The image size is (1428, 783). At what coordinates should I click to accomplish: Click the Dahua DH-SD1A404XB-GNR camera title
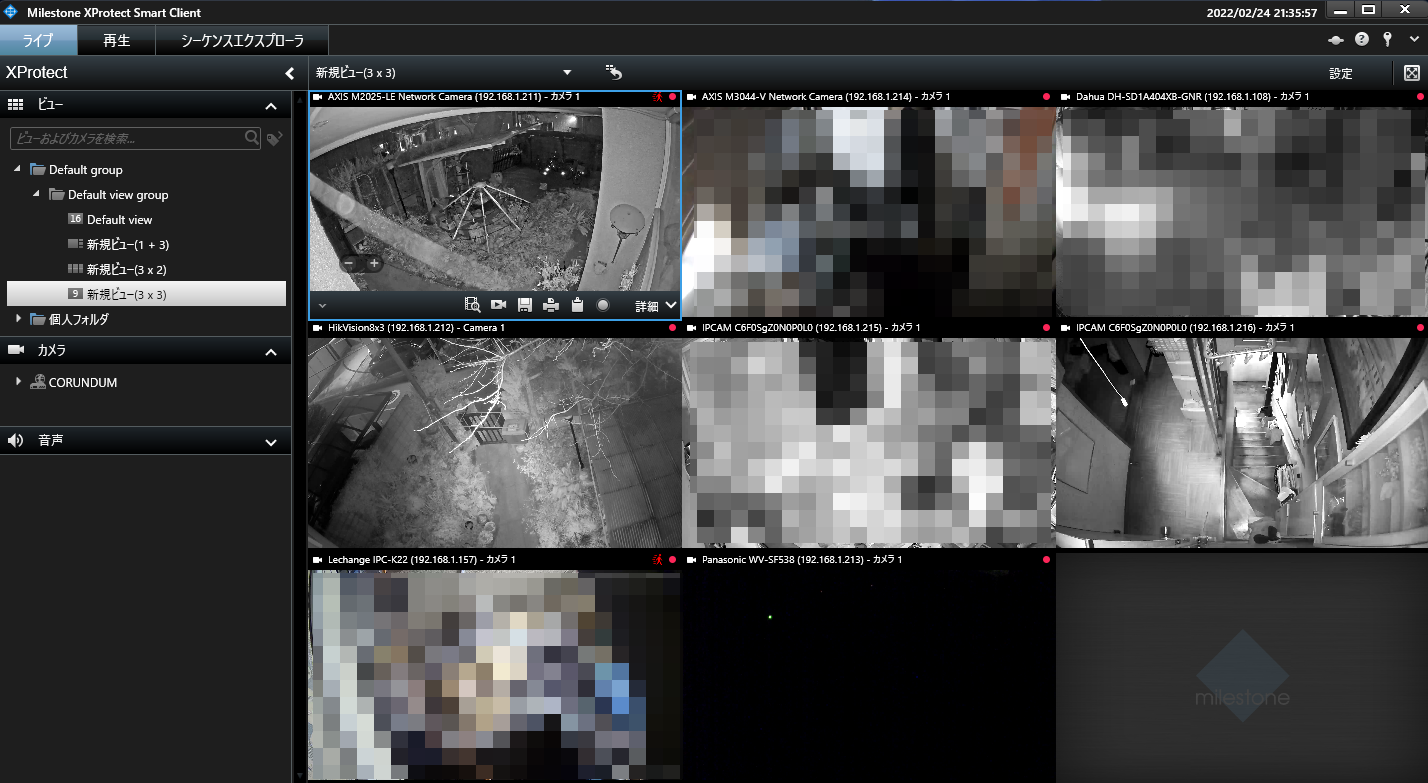(x=1192, y=97)
